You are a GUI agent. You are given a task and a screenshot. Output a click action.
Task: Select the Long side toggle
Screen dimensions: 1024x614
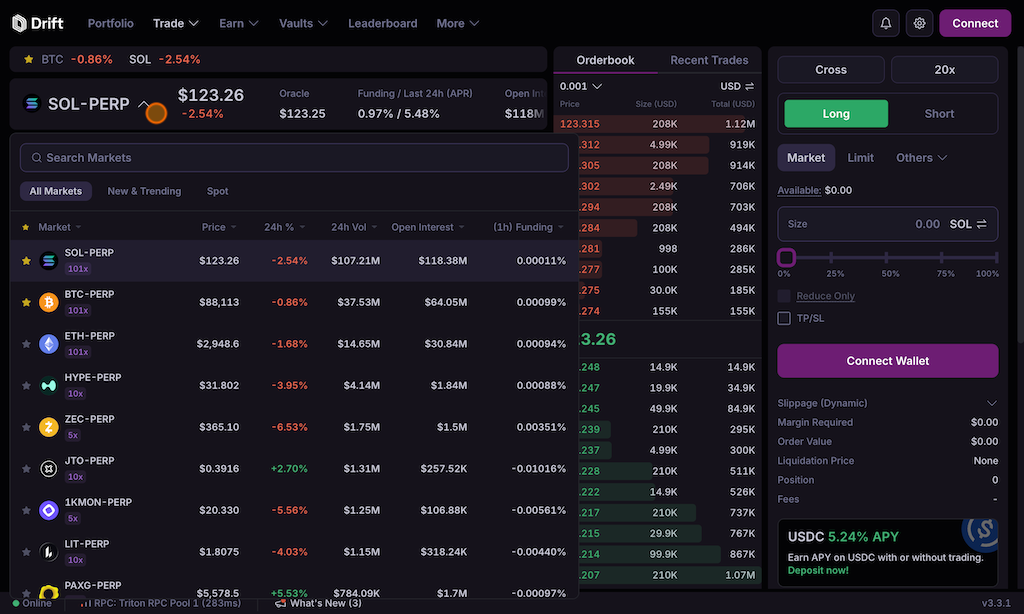(x=835, y=114)
